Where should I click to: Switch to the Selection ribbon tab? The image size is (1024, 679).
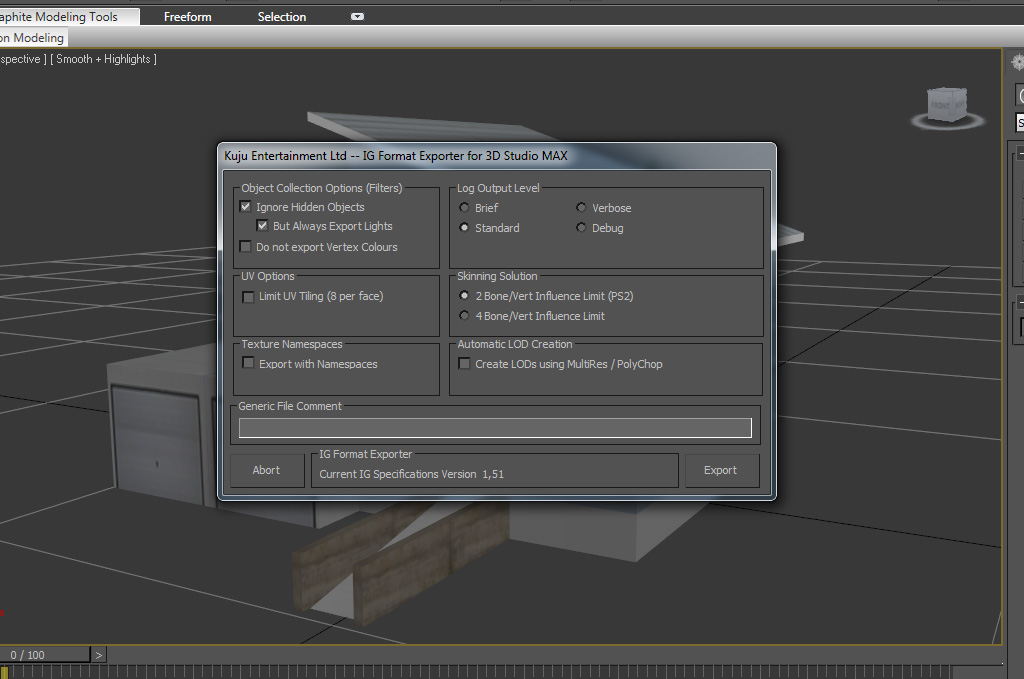[282, 17]
